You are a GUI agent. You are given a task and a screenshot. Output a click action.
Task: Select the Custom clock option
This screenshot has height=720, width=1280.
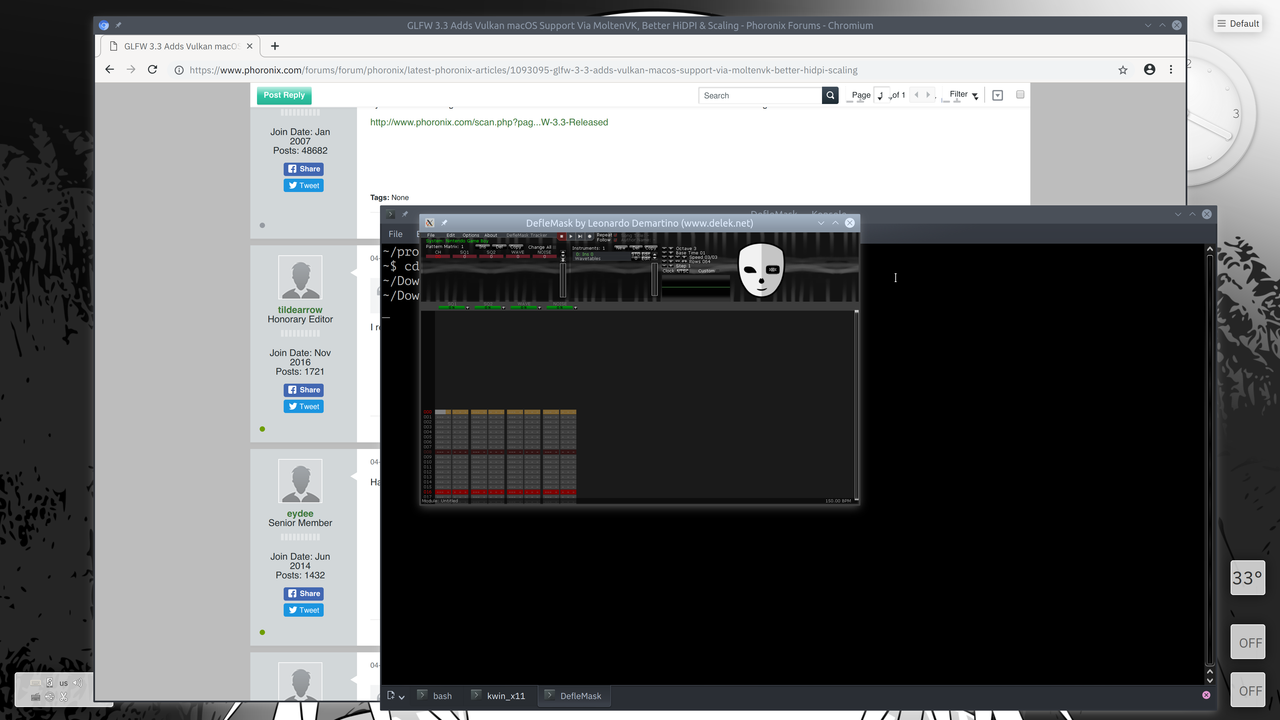tap(706, 270)
